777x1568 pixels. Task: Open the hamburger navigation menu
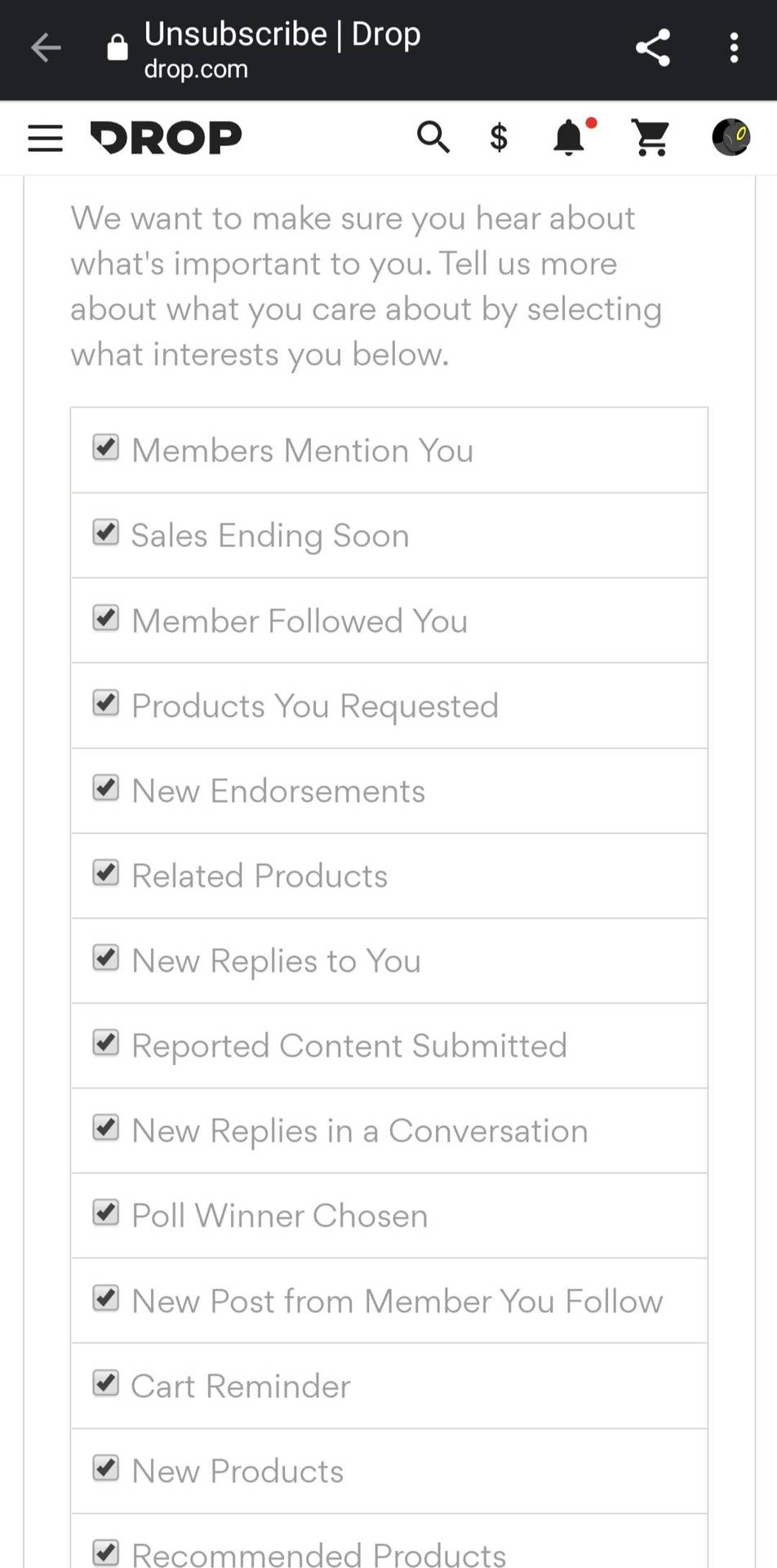(x=46, y=138)
